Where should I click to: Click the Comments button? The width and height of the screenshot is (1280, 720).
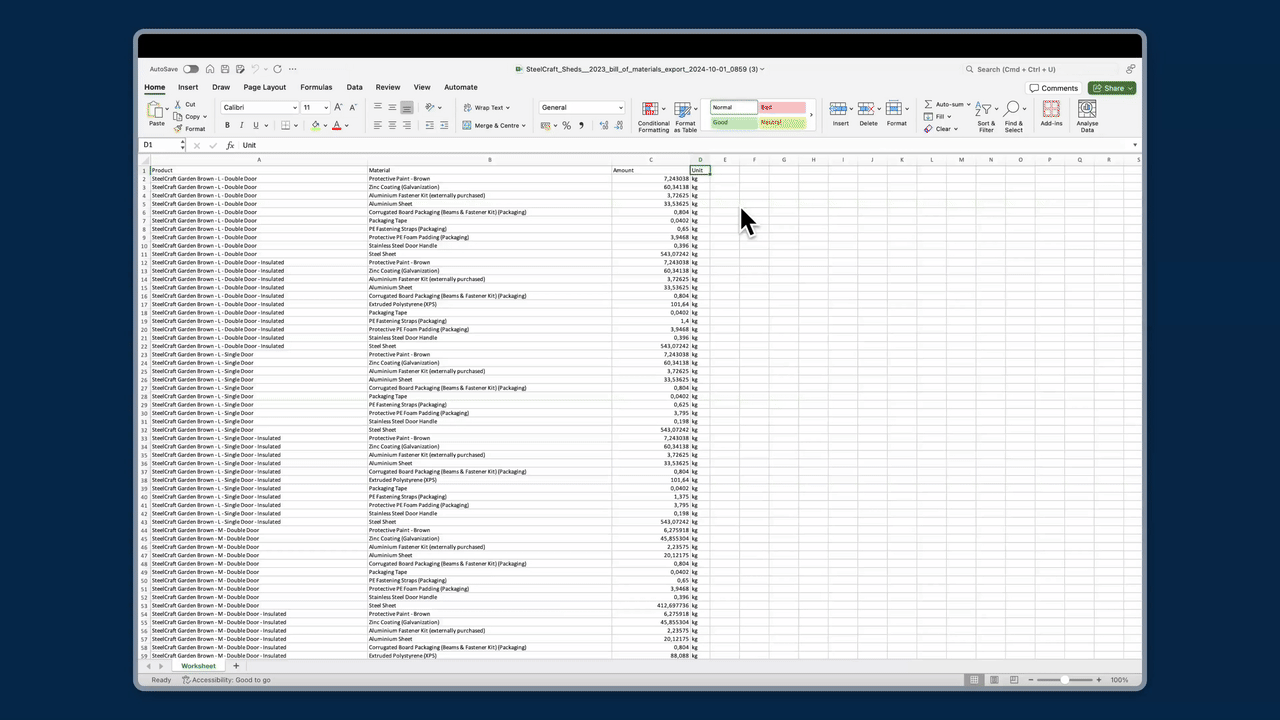pyautogui.click(x=1054, y=88)
